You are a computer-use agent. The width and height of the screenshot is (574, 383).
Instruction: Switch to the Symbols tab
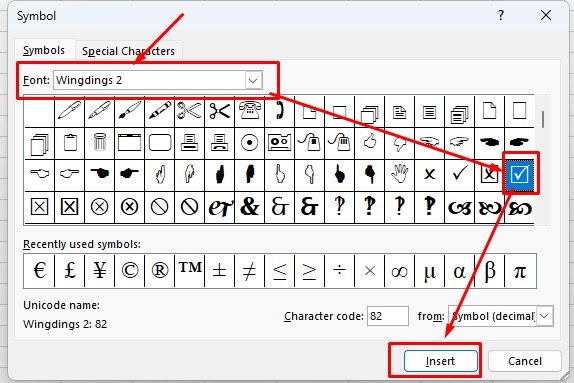[x=44, y=50]
